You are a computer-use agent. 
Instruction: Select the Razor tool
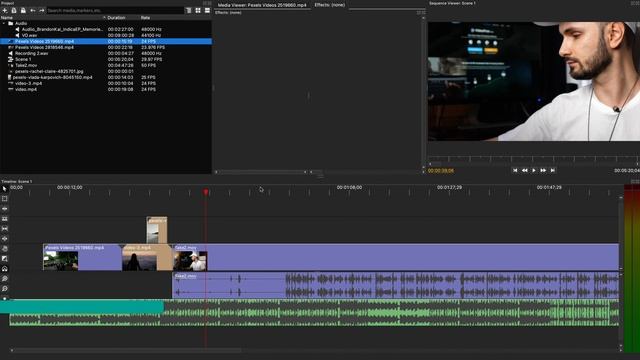(4, 219)
